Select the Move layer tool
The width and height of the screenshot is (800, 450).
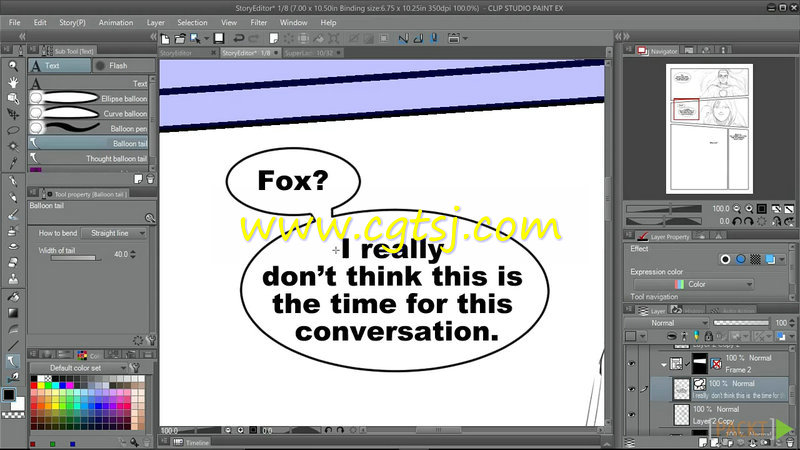[x=13, y=114]
